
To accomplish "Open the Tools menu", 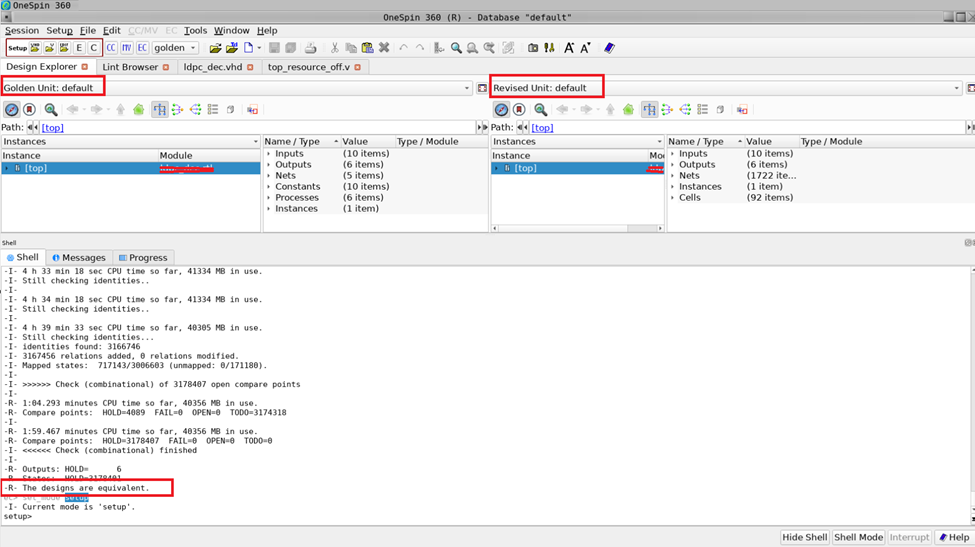I will pos(195,31).
